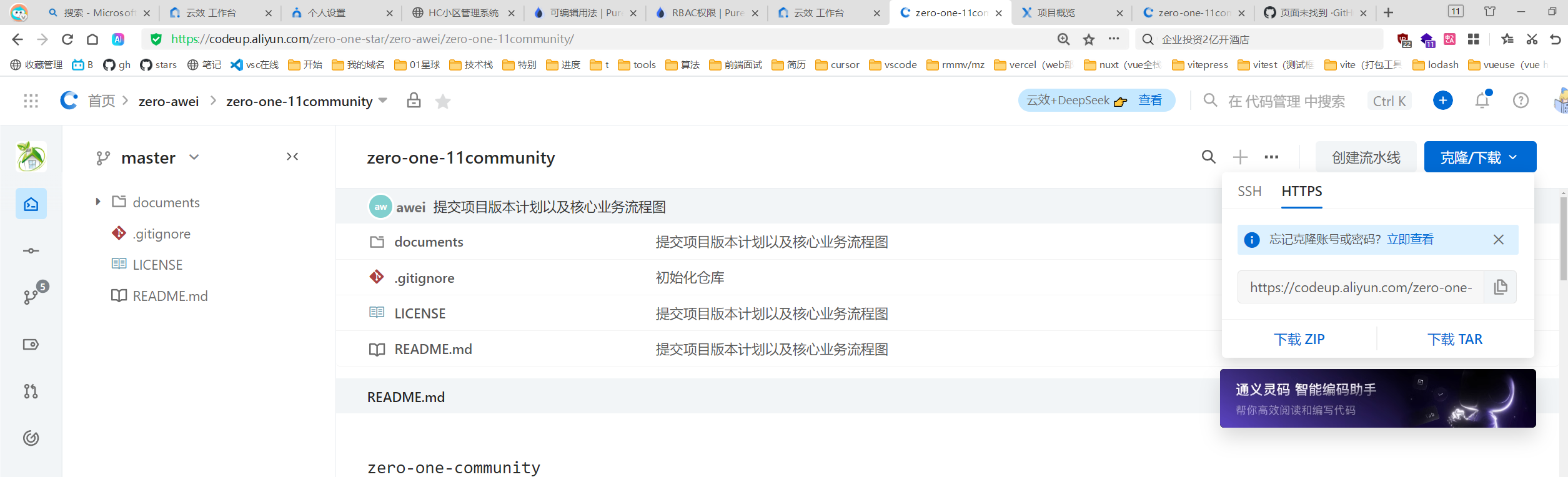Open the insights gauge sidebar icon
Viewport: 1568px width, 477px height.
pos(31,438)
